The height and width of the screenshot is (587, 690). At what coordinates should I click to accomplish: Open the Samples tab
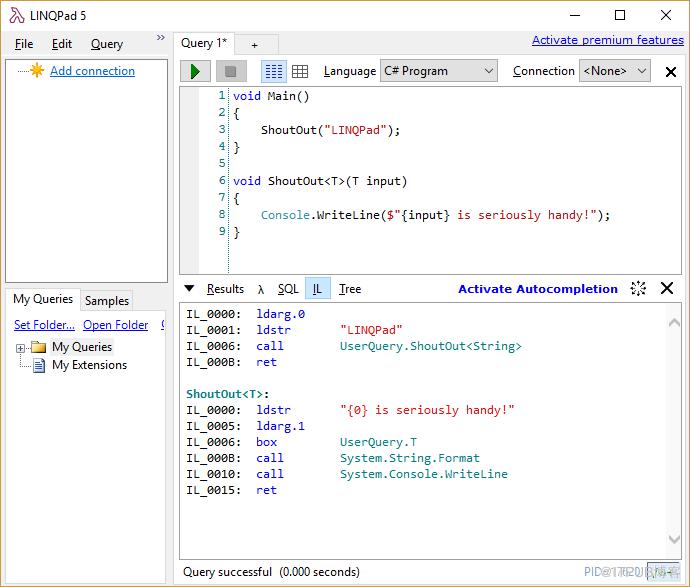(x=107, y=301)
